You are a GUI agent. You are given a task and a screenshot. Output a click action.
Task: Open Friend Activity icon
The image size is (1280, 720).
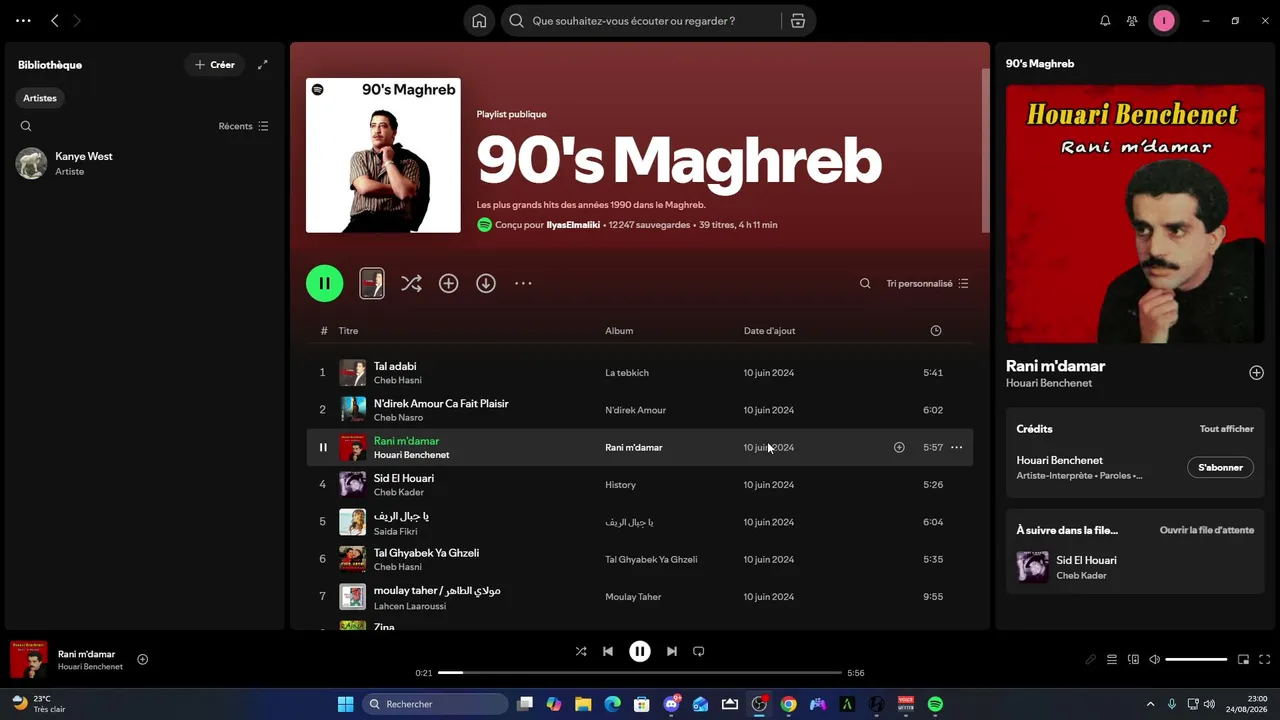tap(1132, 21)
